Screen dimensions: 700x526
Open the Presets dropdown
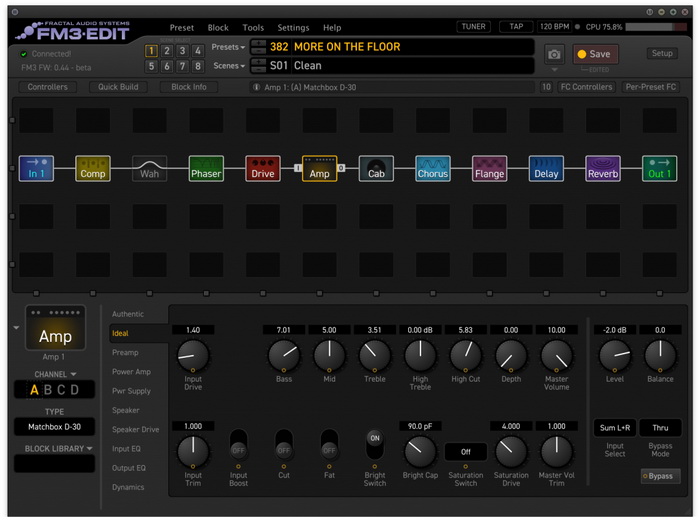point(228,47)
